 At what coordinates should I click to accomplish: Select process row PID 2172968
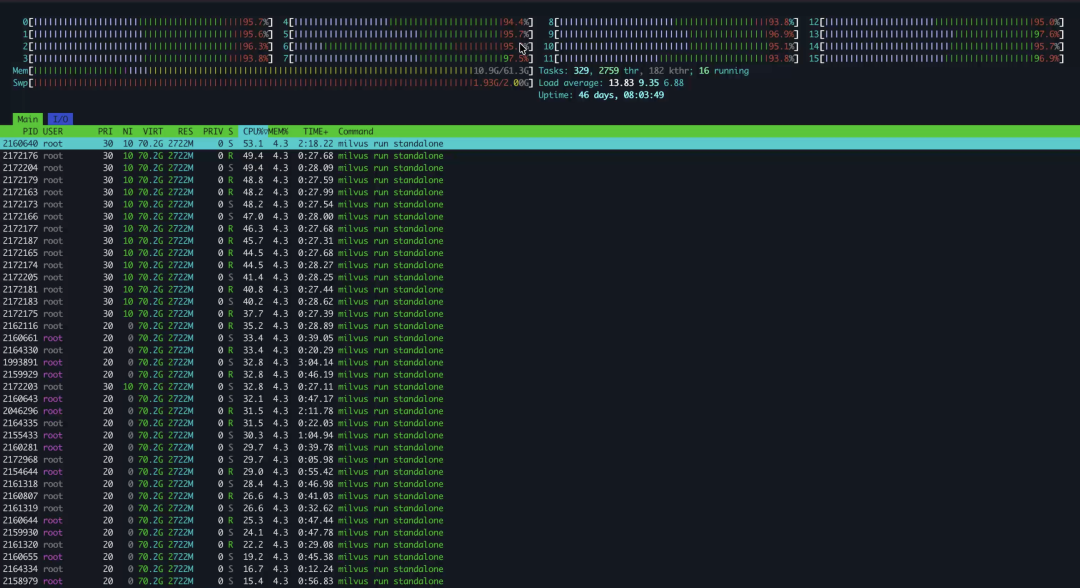point(540,460)
